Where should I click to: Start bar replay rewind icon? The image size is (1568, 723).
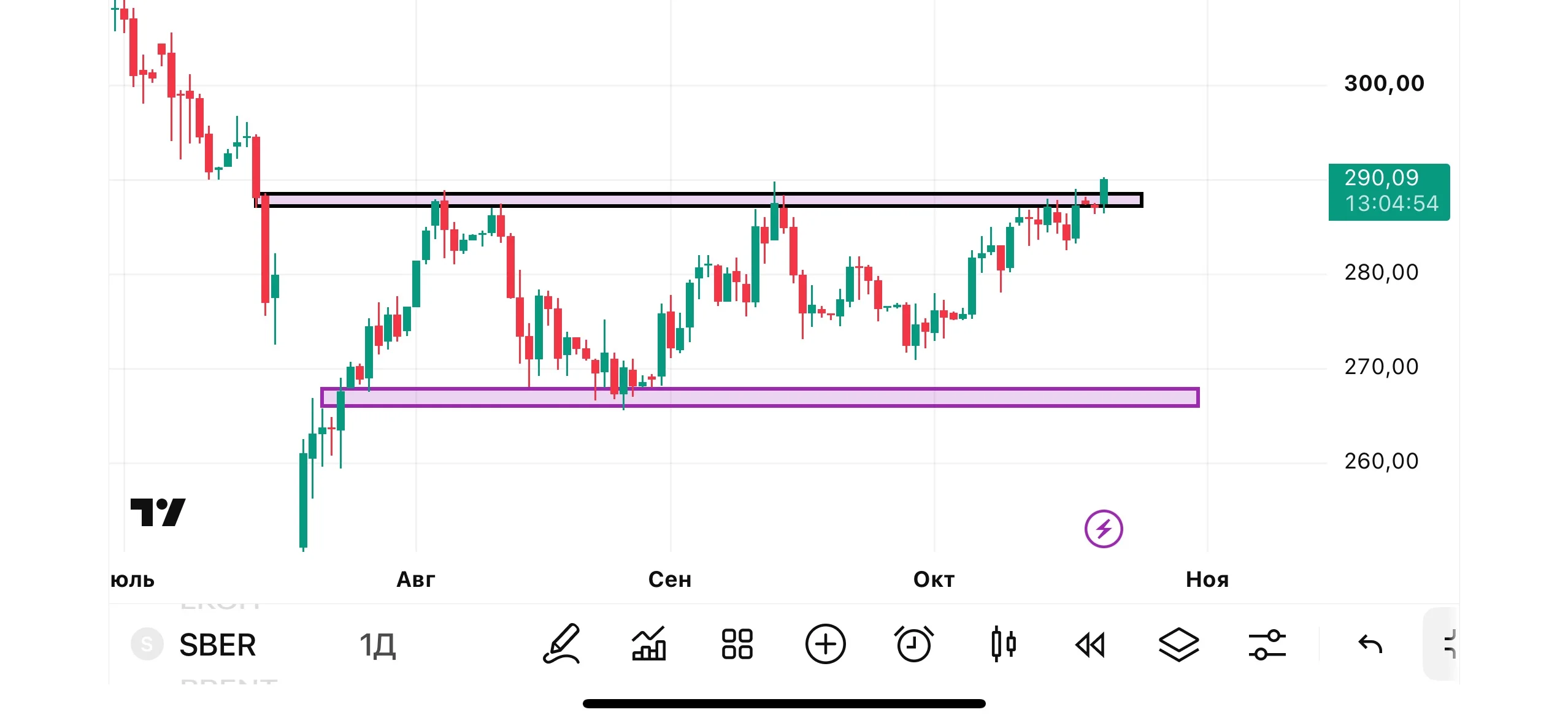(x=1090, y=645)
